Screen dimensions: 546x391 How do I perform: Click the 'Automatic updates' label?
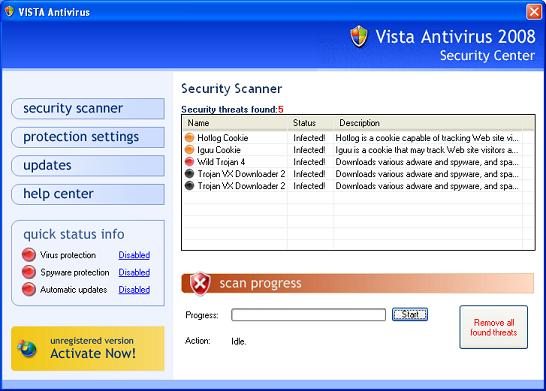point(73,289)
